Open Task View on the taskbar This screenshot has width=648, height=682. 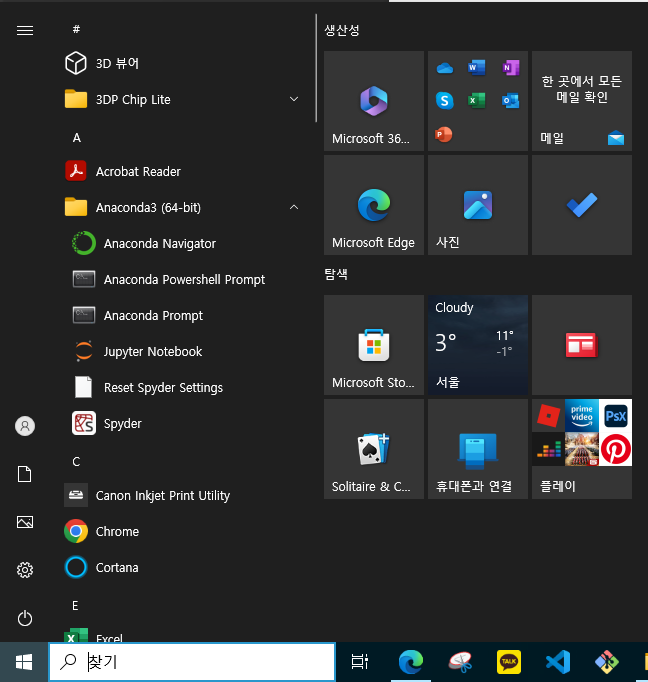360,662
